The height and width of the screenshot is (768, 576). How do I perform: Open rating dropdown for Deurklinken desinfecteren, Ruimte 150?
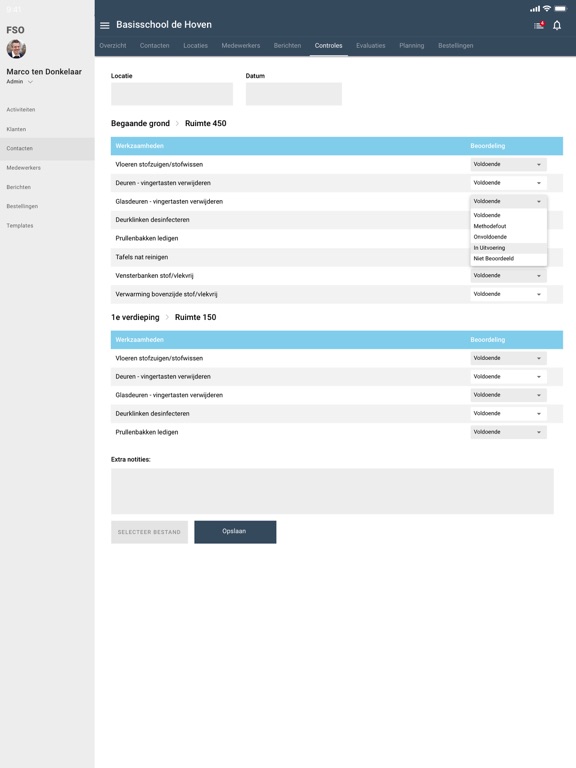[508, 414]
